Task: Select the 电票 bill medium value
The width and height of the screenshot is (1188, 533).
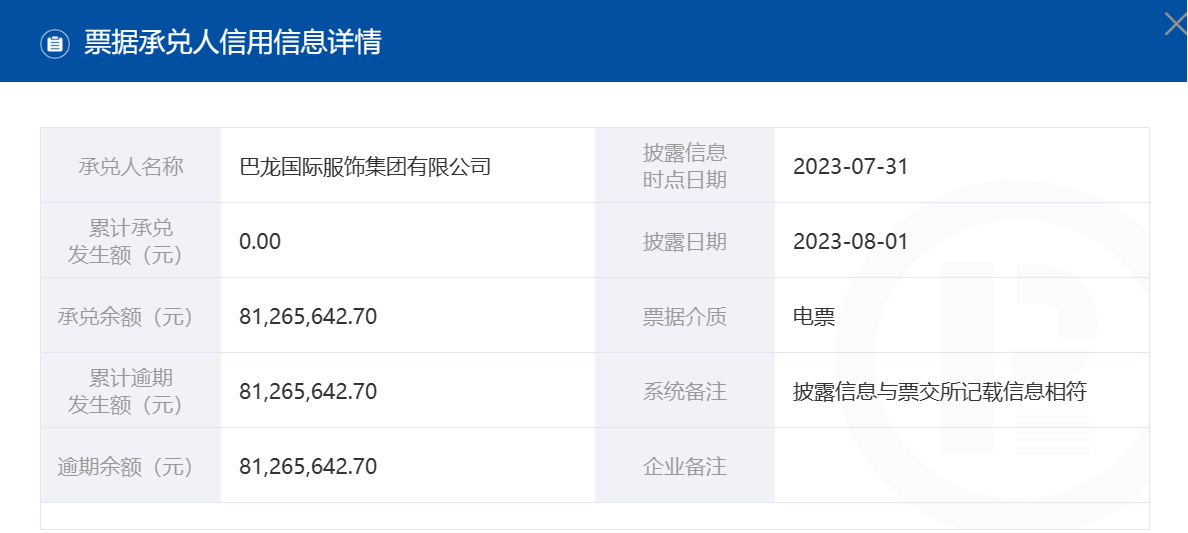Action: click(x=814, y=317)
